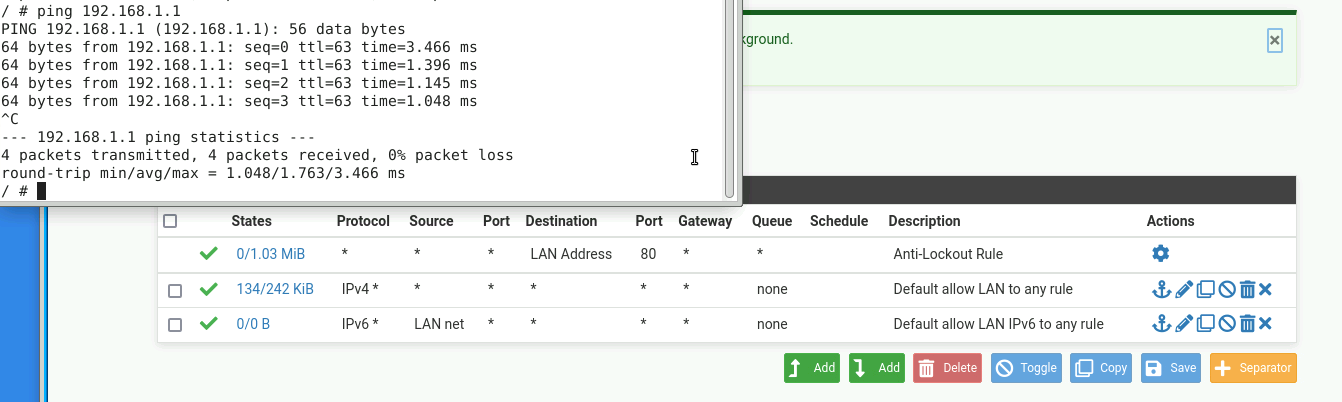Viewport: 1342px width, 402px height.
Task: Disable the IPv6 LAN rule via its icon
Action: coord(1227,324)
